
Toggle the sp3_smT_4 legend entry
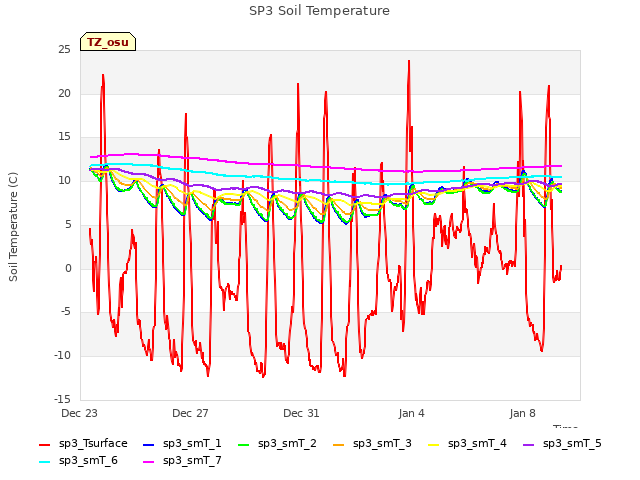(467, 443)
